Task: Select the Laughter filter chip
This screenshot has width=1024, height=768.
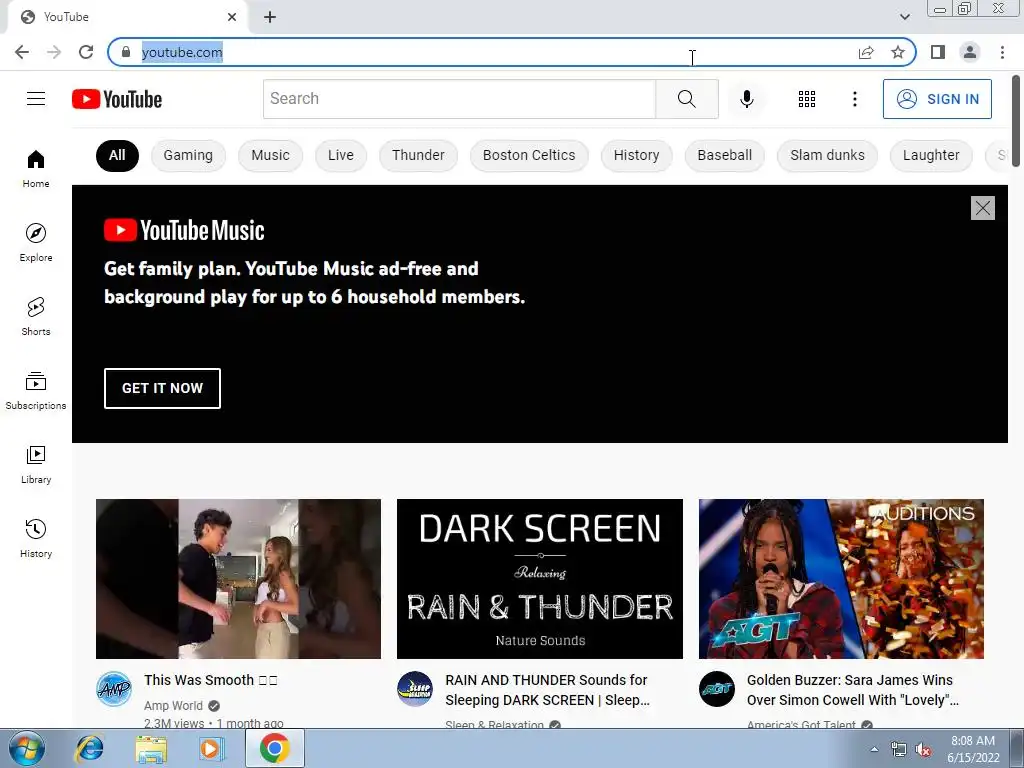Action: [931, 155]
